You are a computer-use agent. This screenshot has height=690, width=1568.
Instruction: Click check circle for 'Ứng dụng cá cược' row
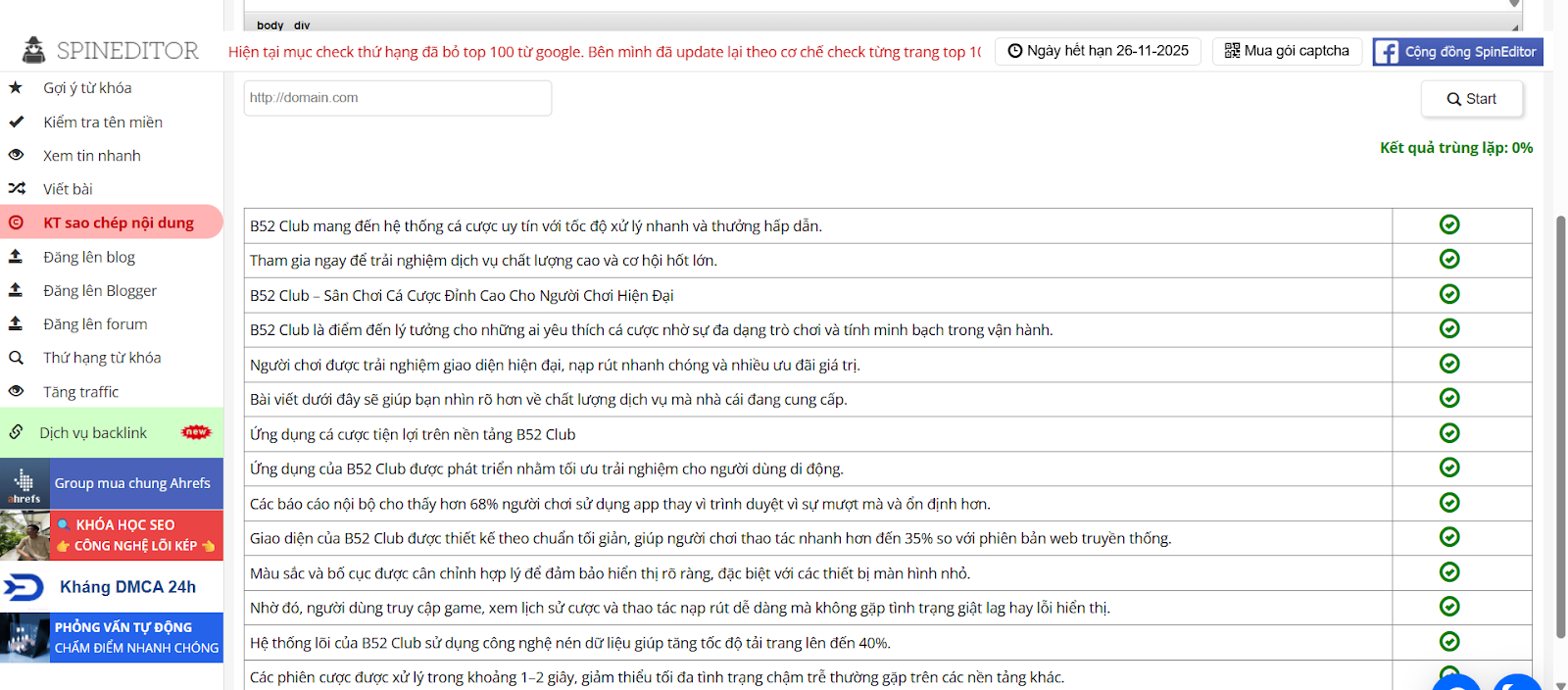pyautogui.click(x=1449, y=433)
